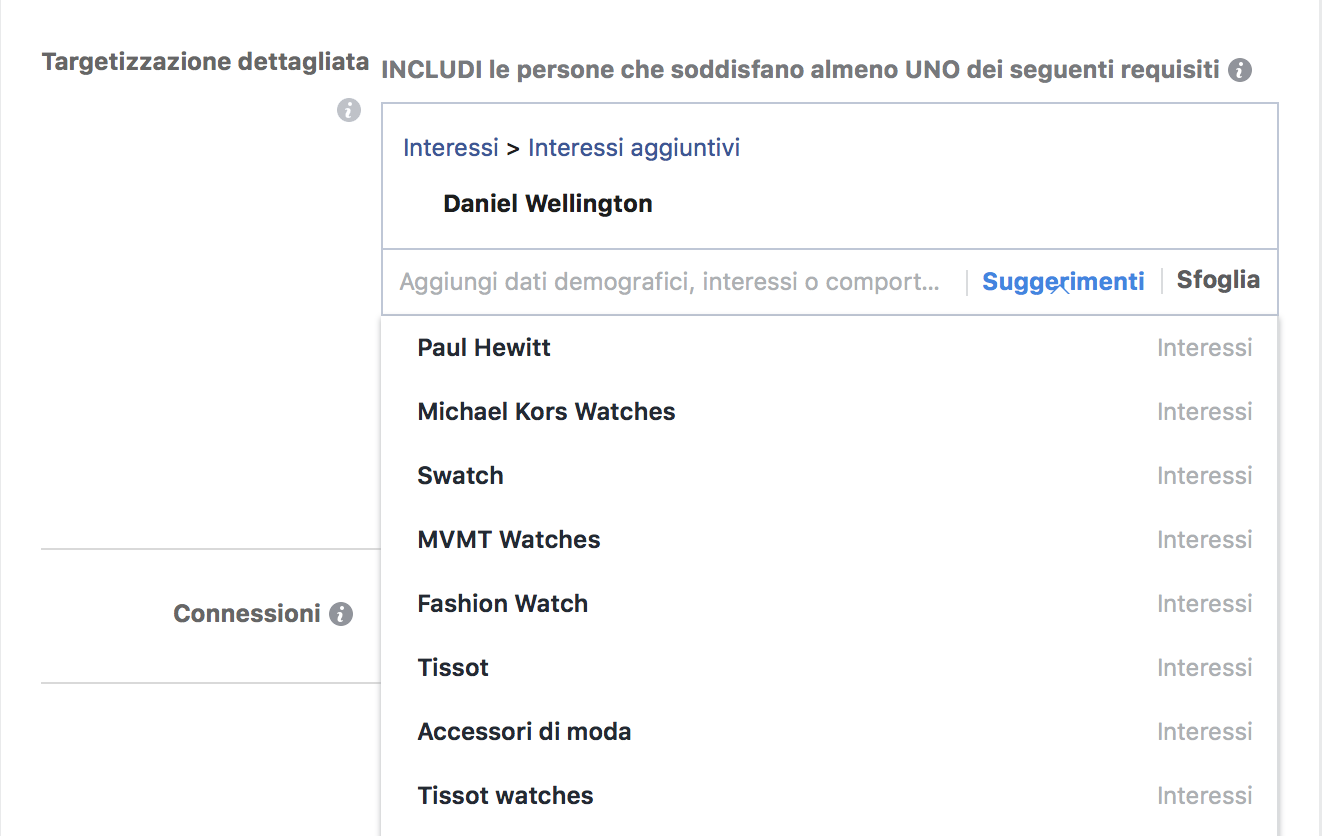The width and height of the screenshot is (1322, 836).
Task: Click the Suggerimenti link
Action: coord(1063,281)
